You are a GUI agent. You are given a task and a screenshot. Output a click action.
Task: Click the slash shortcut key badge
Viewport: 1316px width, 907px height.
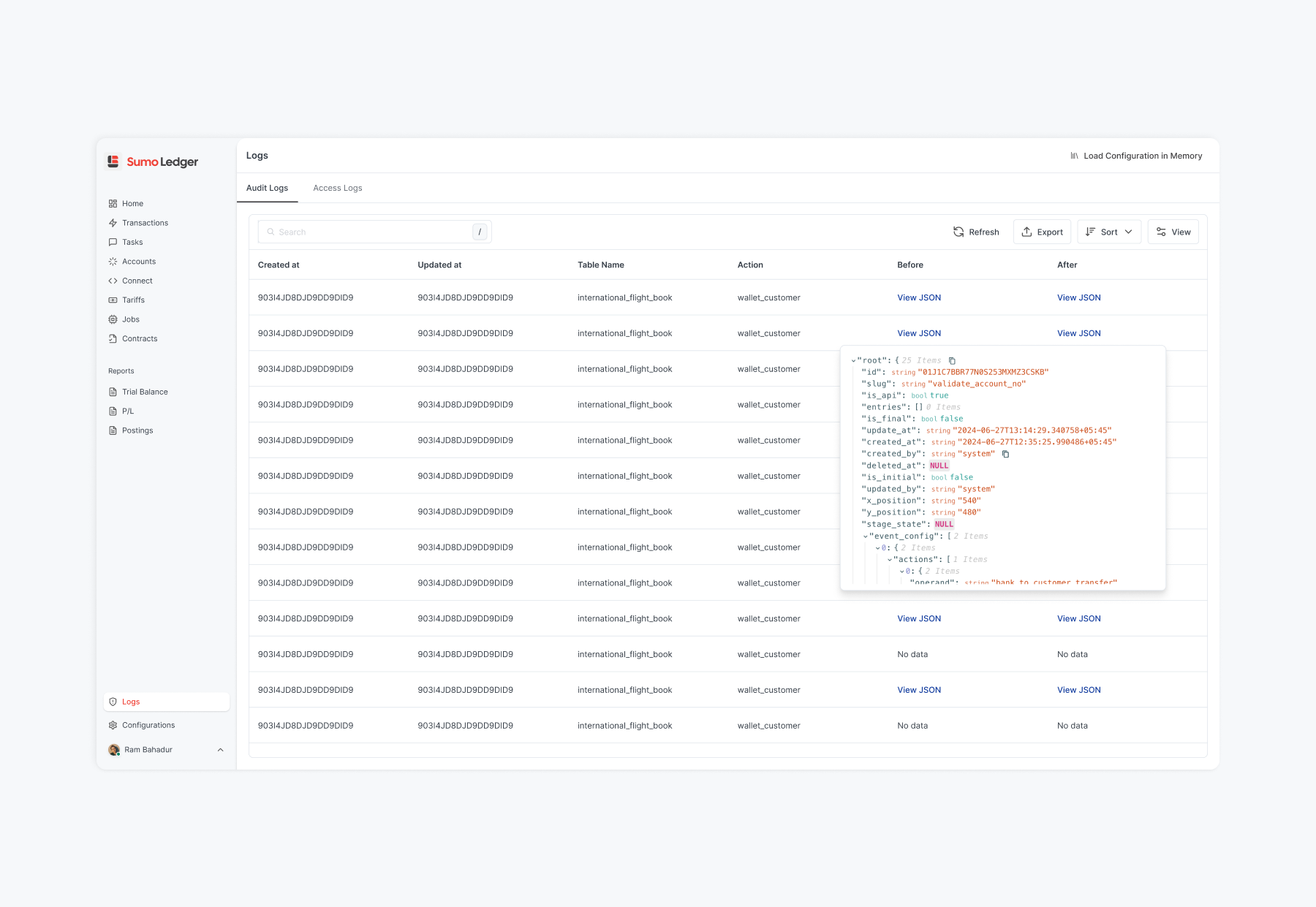(x=480, y=232)
